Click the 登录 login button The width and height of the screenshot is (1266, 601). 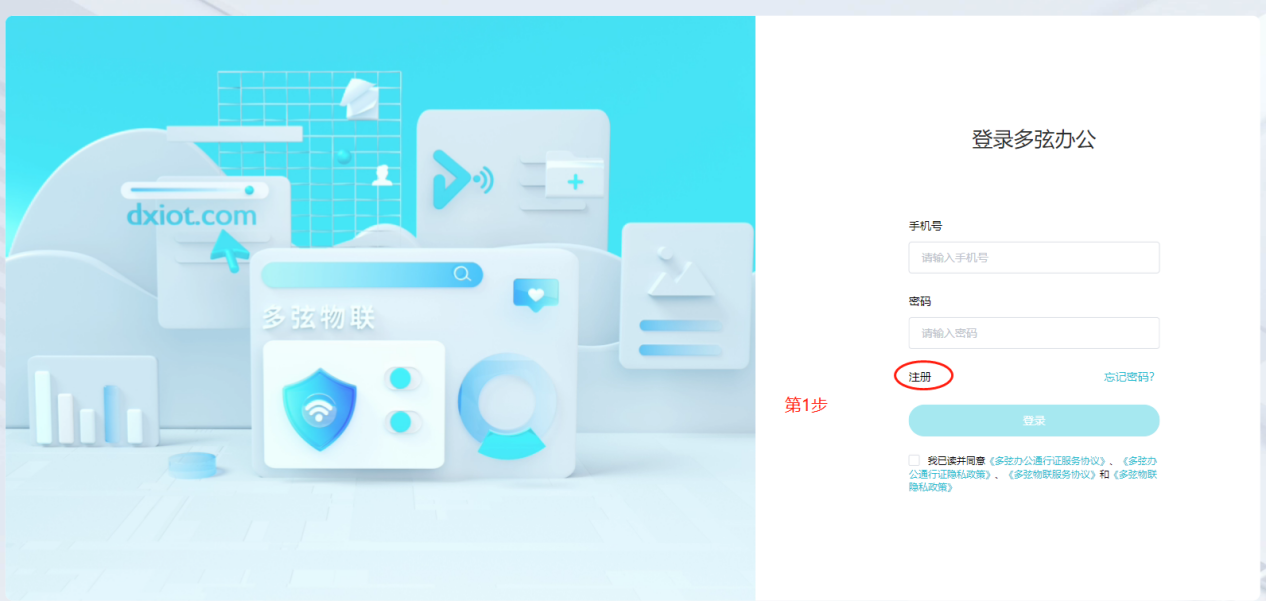click(x=1034, y=421)
